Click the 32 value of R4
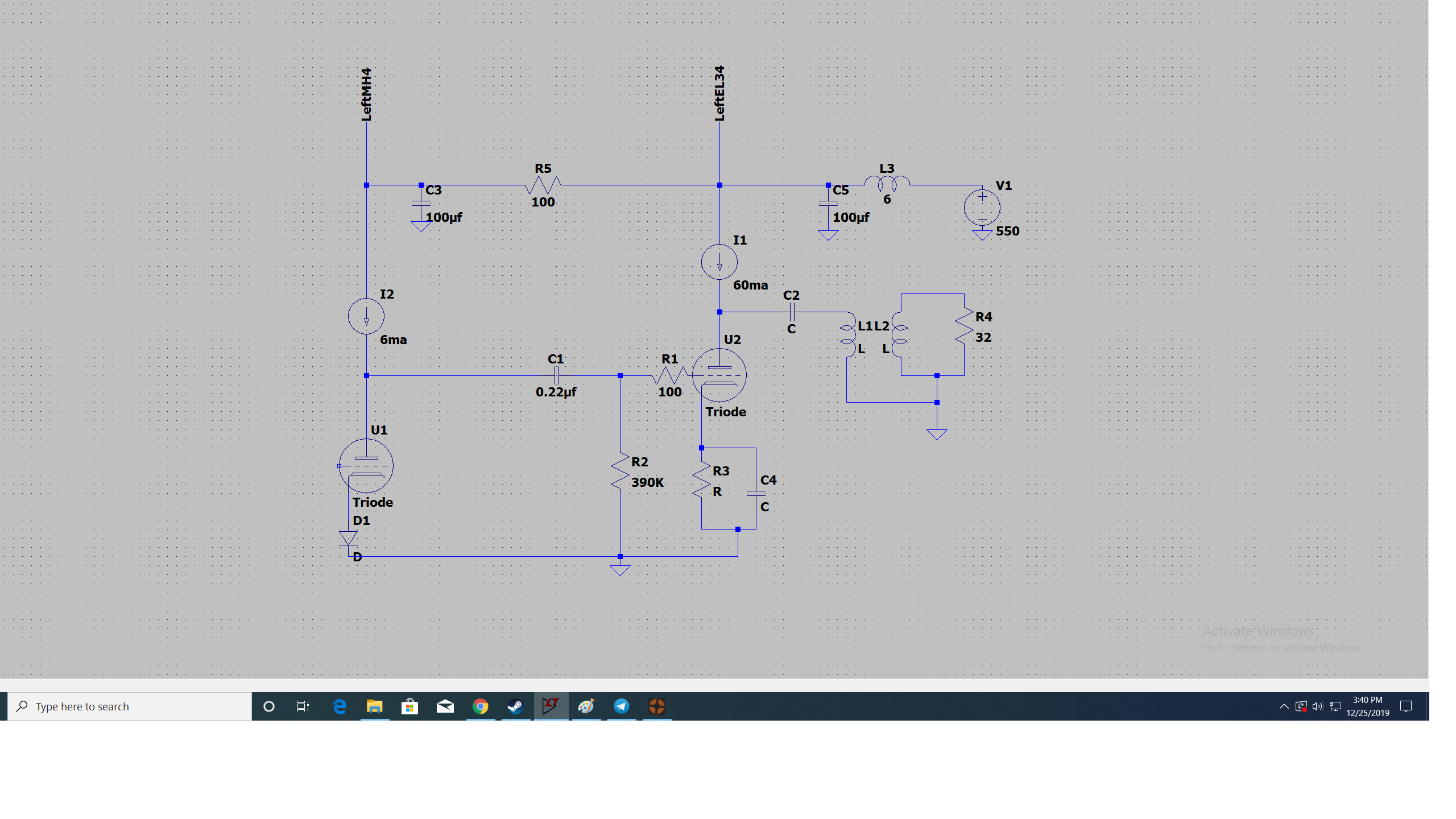Image resolution: width=1456 pixels, height=819 pixels. (x=983, y=337)
